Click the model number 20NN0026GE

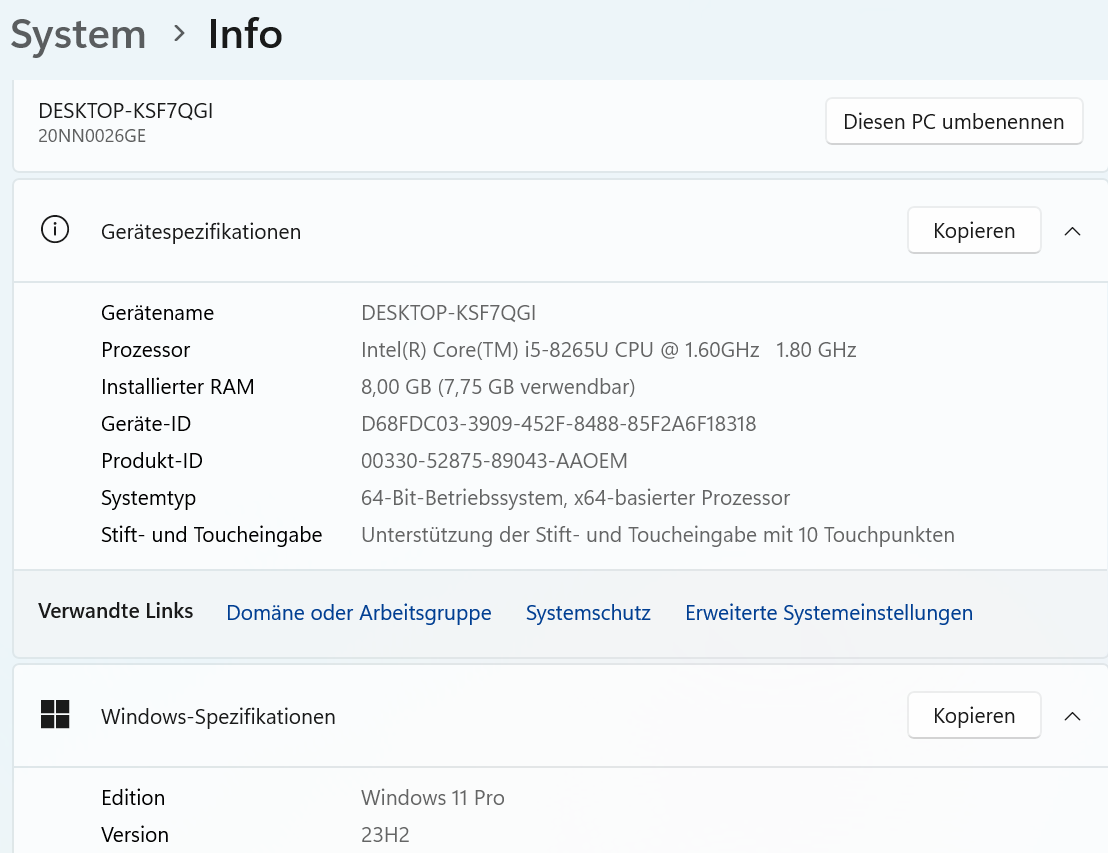point(92,136)
